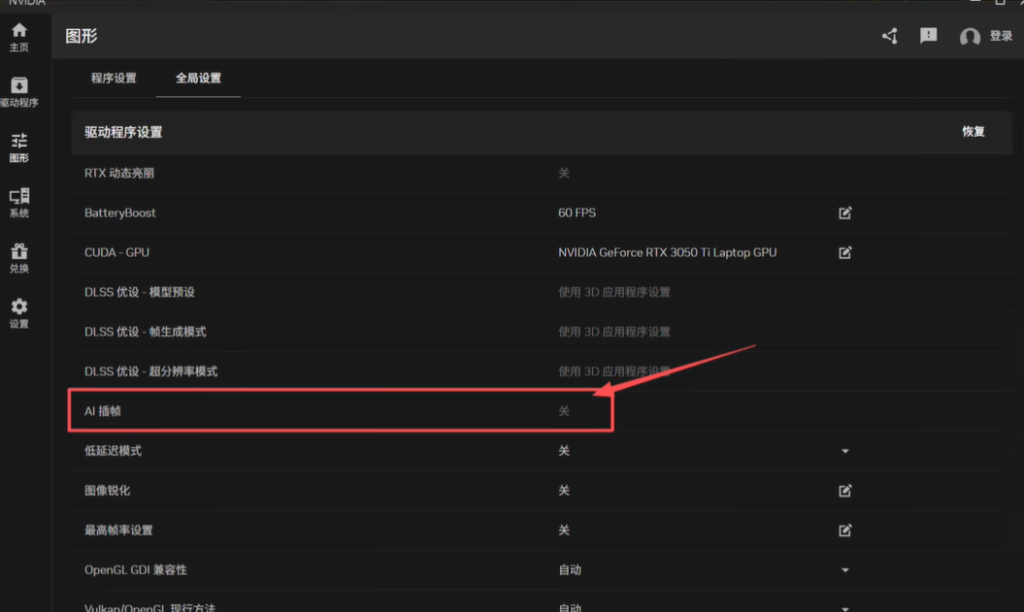Select the AI 插帧 settings row

point(340,411)
